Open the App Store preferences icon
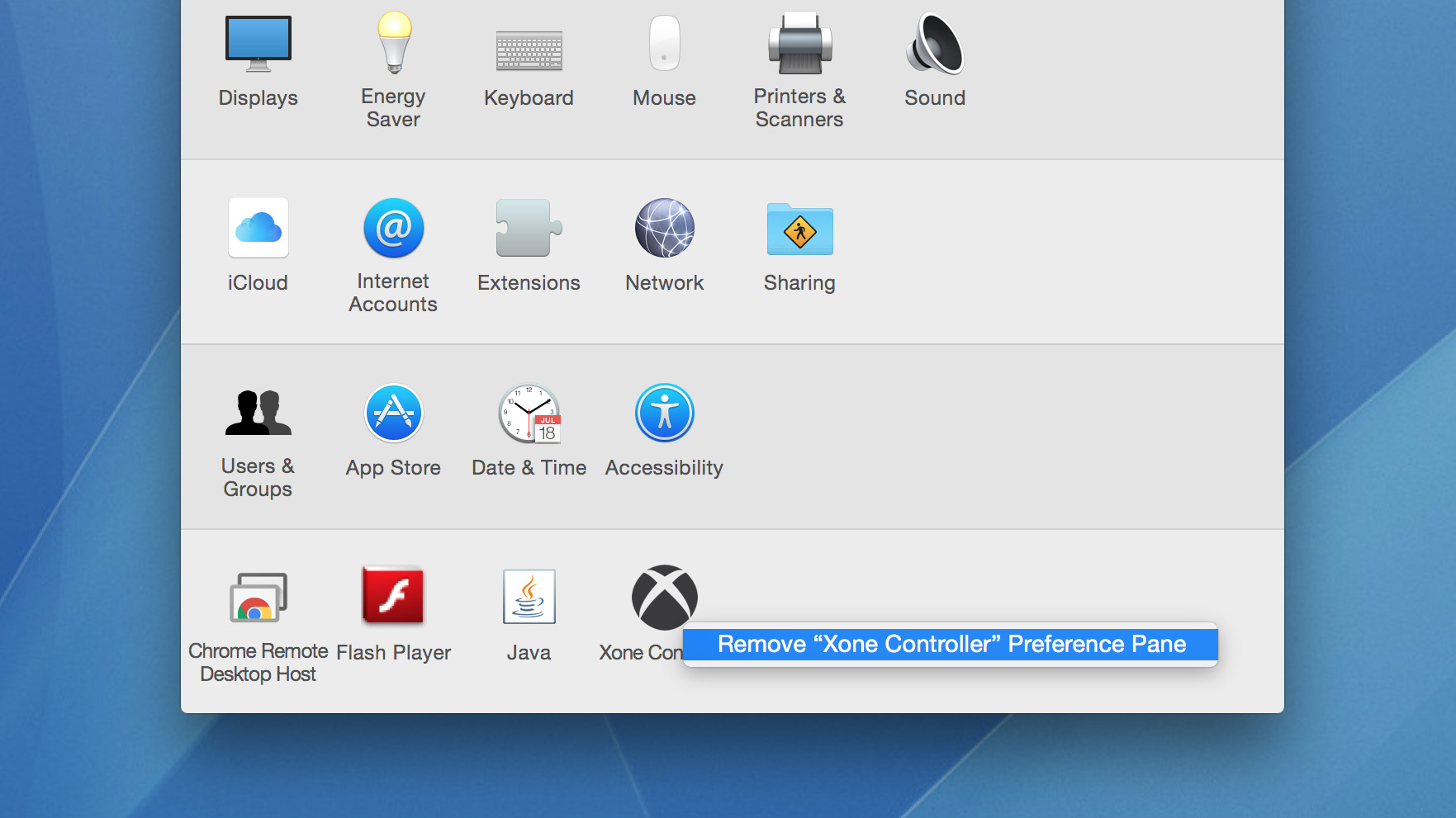The height and width of the screenshot is (818, 1456). tap(394, 413)
